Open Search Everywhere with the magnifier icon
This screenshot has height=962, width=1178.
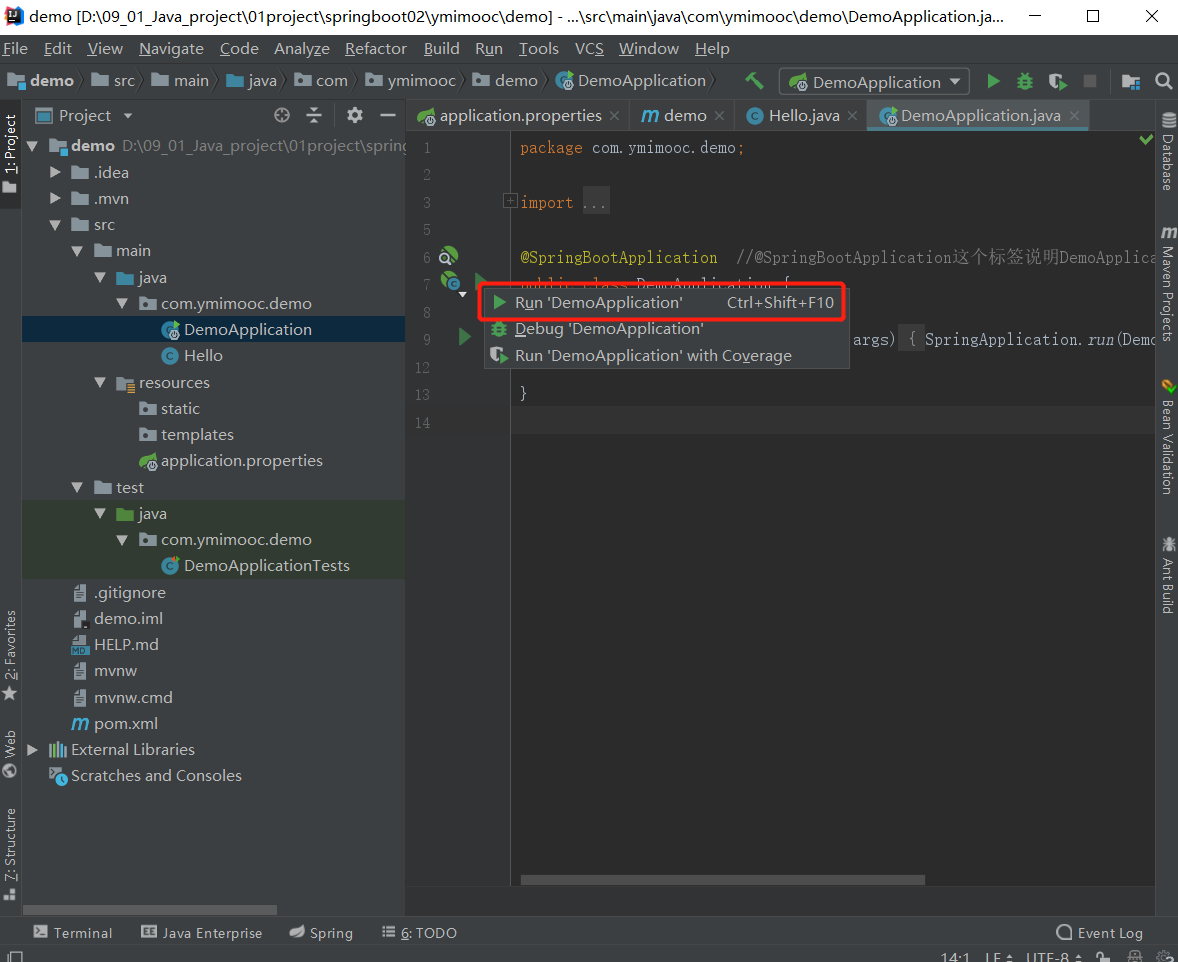tap(1162, 81)
